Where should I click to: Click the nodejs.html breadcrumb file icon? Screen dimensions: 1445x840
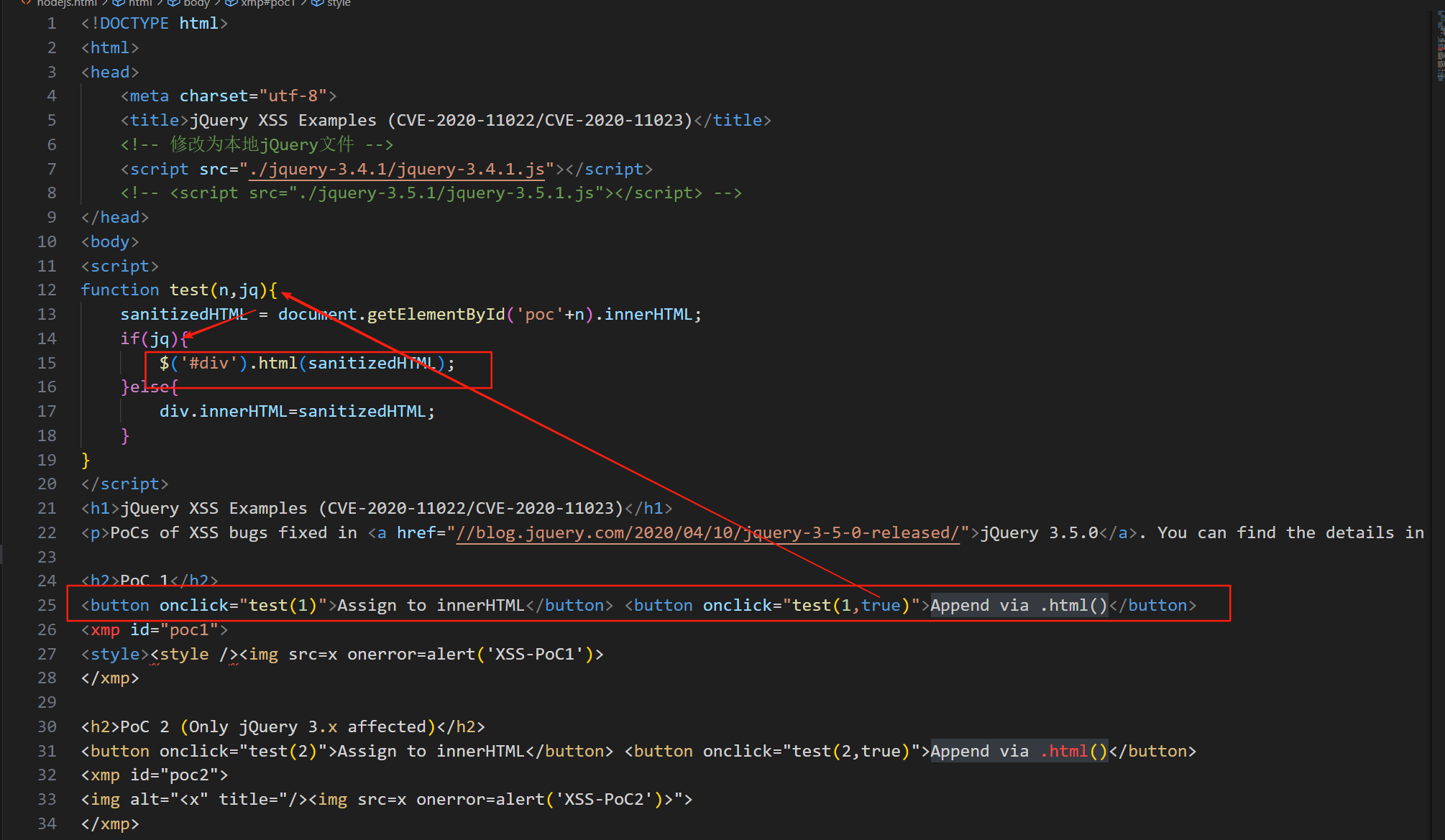[x=26, y=2]
